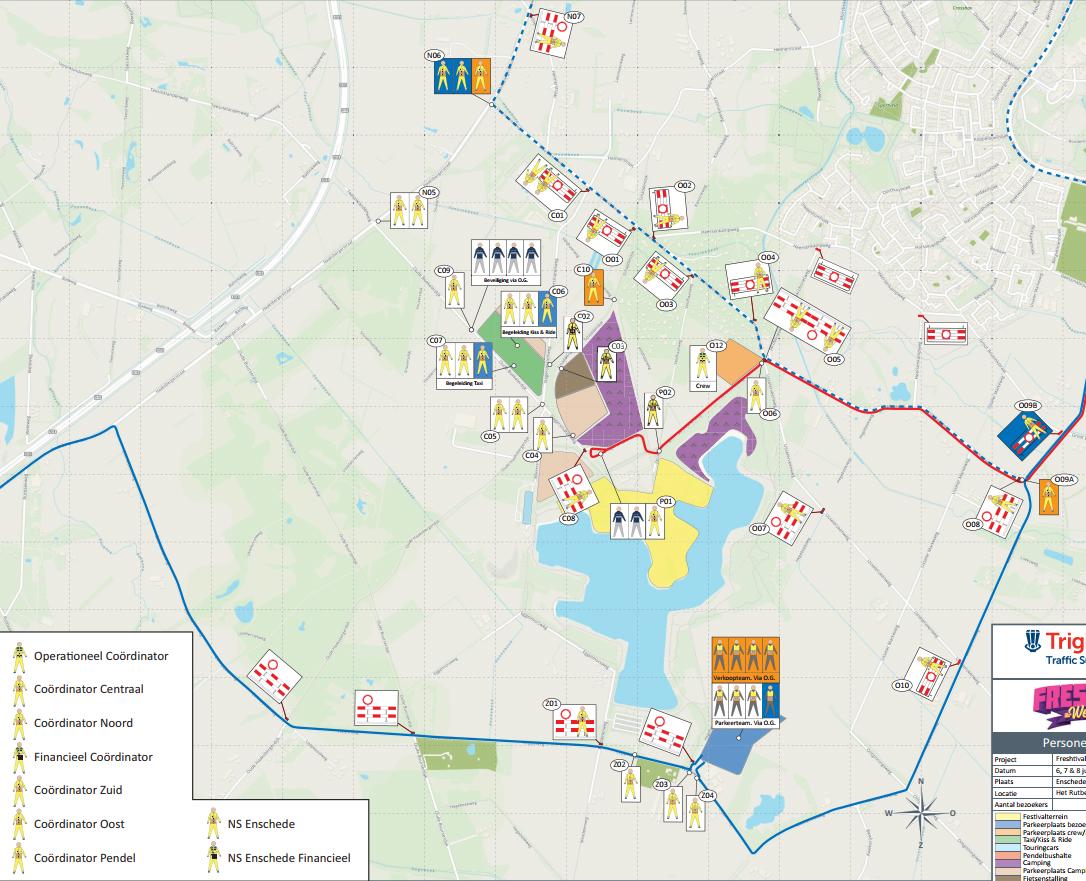Select the Crew controller icon at O12
The width and height of the screenshot is (1086, 881).
[x=704, y=364]
